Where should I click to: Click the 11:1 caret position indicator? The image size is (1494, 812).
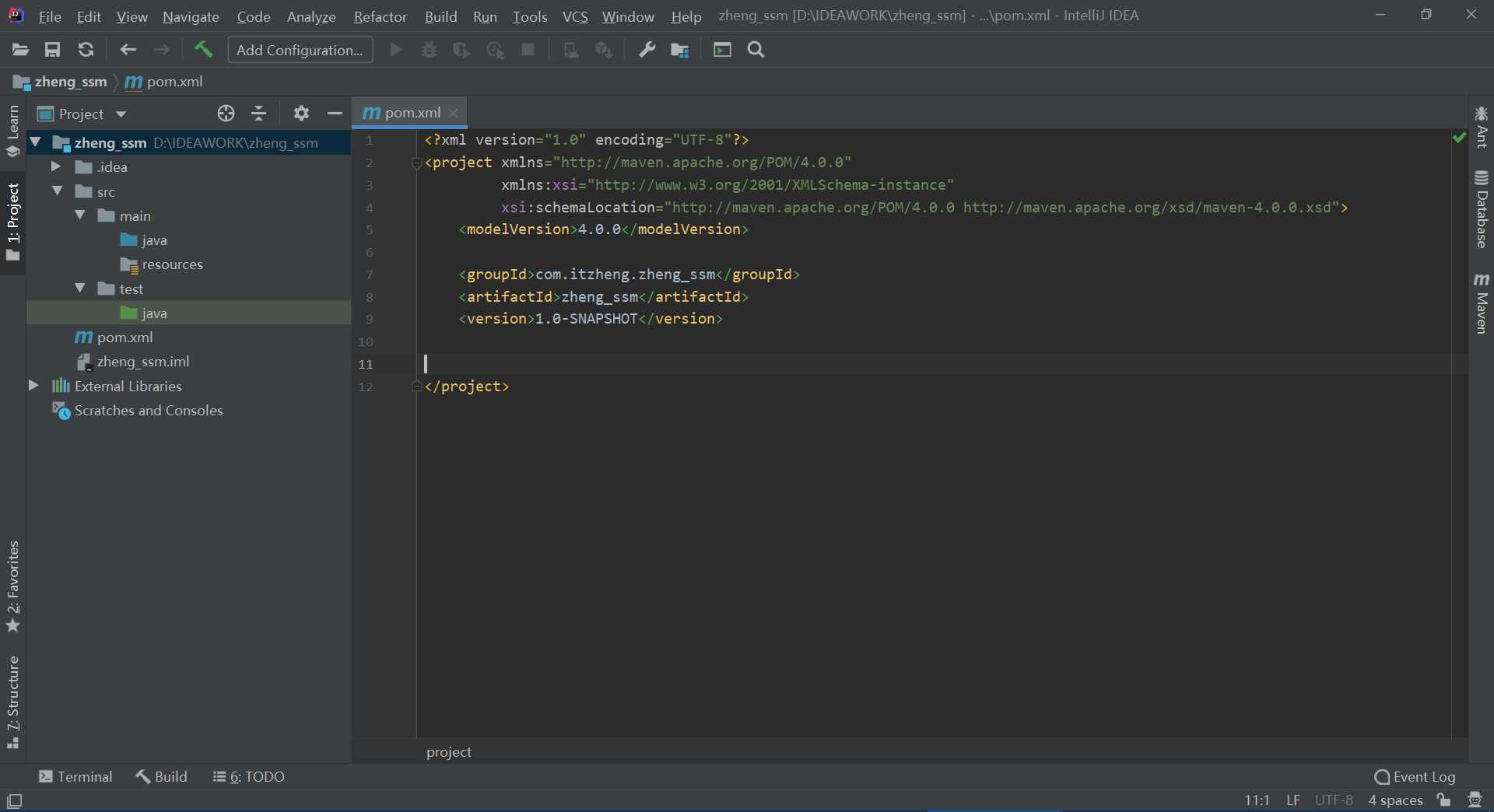point(1257,800)
